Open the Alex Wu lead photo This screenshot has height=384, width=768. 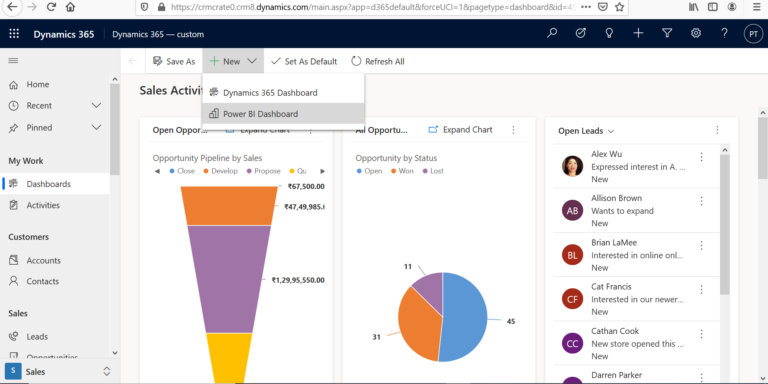tap(572, 166)
